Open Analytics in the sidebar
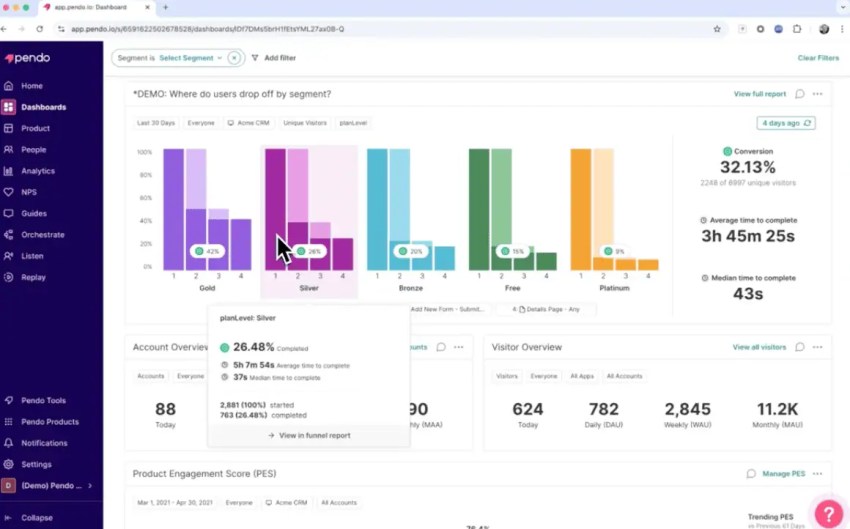Viewport: 850px width, 529px height. coord(38,171)
